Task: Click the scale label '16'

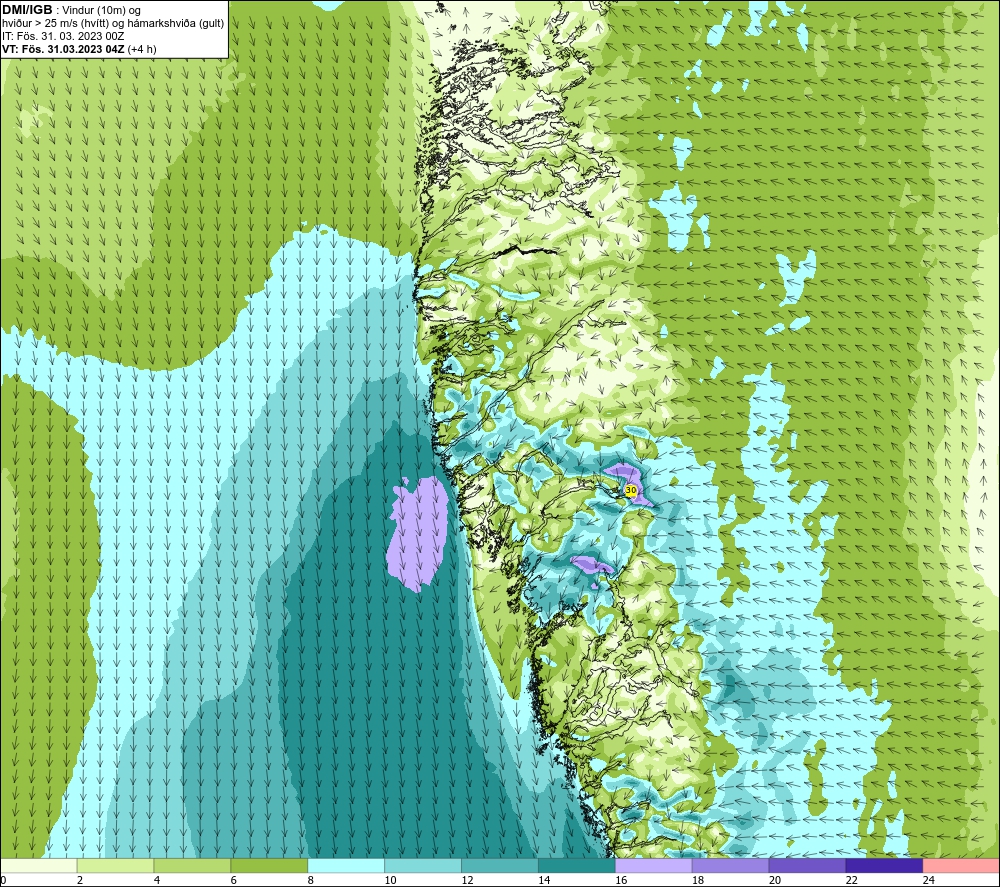Action: (621, 880)
